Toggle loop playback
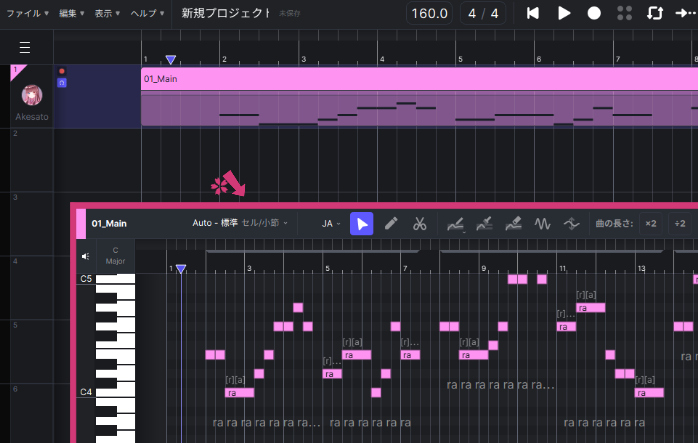 pyautogui.click(x=655, y=13)
